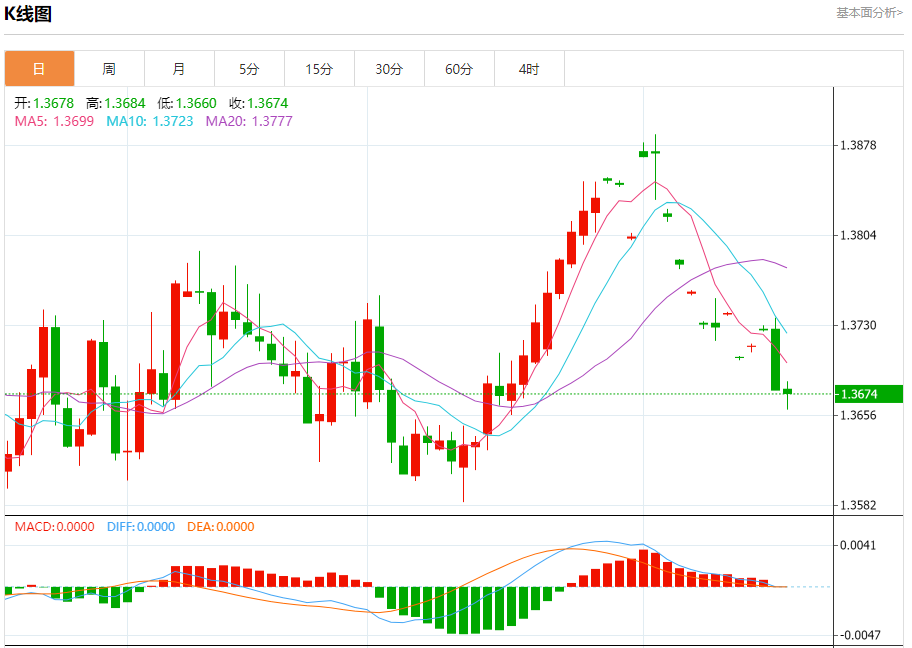Image resolution: width=912 pixels, height=648 pixels.
Task: Click the MA5: 1.3699 label
Action: pos(54,122)
